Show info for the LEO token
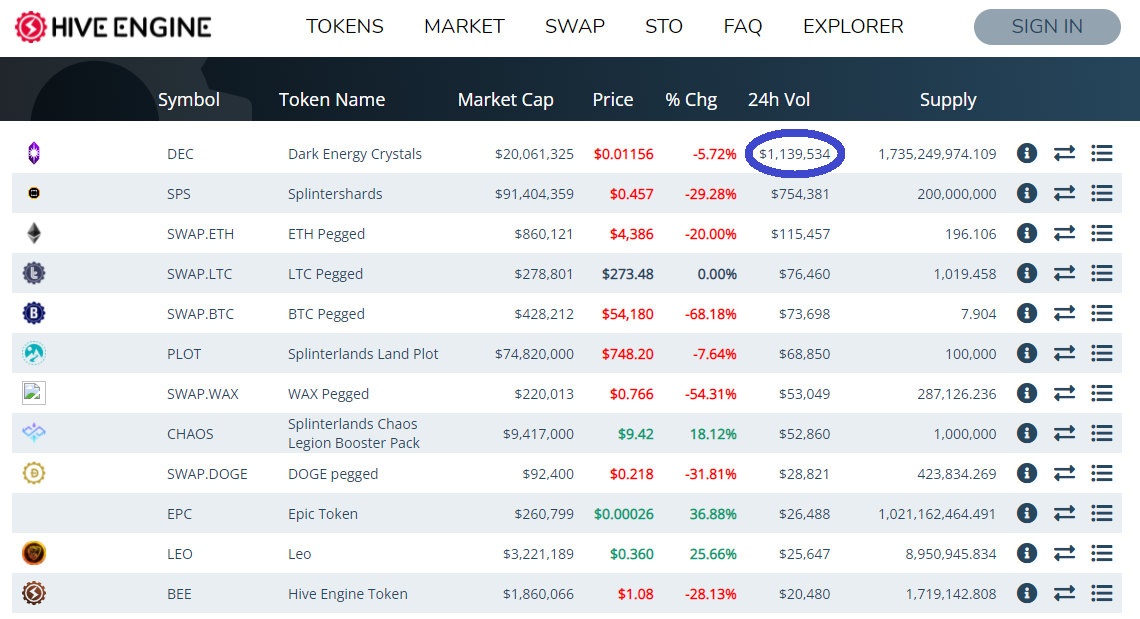The width and height of the screenshot is (1140, 619). click(1027, 554)
